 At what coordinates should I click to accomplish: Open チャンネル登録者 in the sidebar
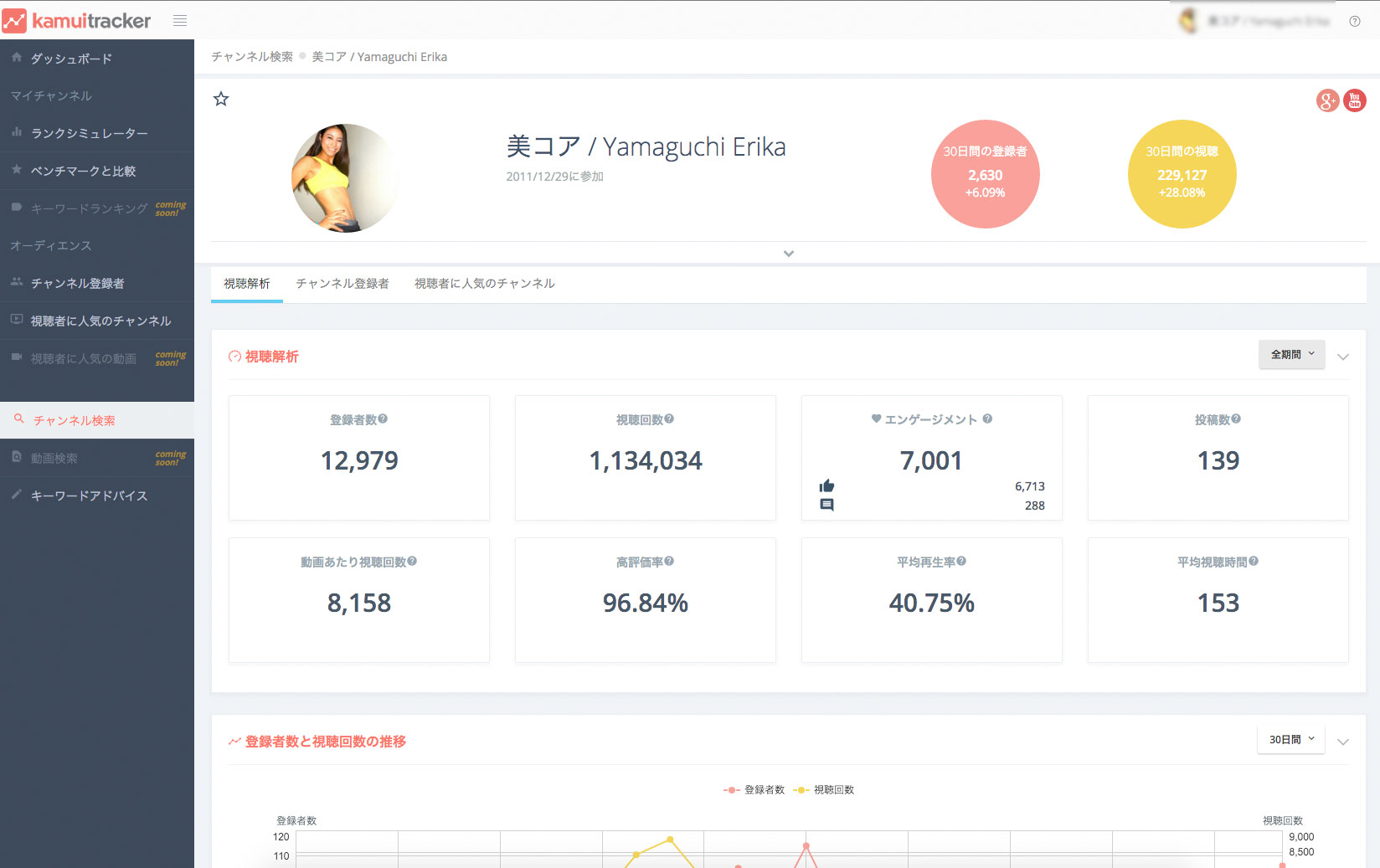coord(97,283)
